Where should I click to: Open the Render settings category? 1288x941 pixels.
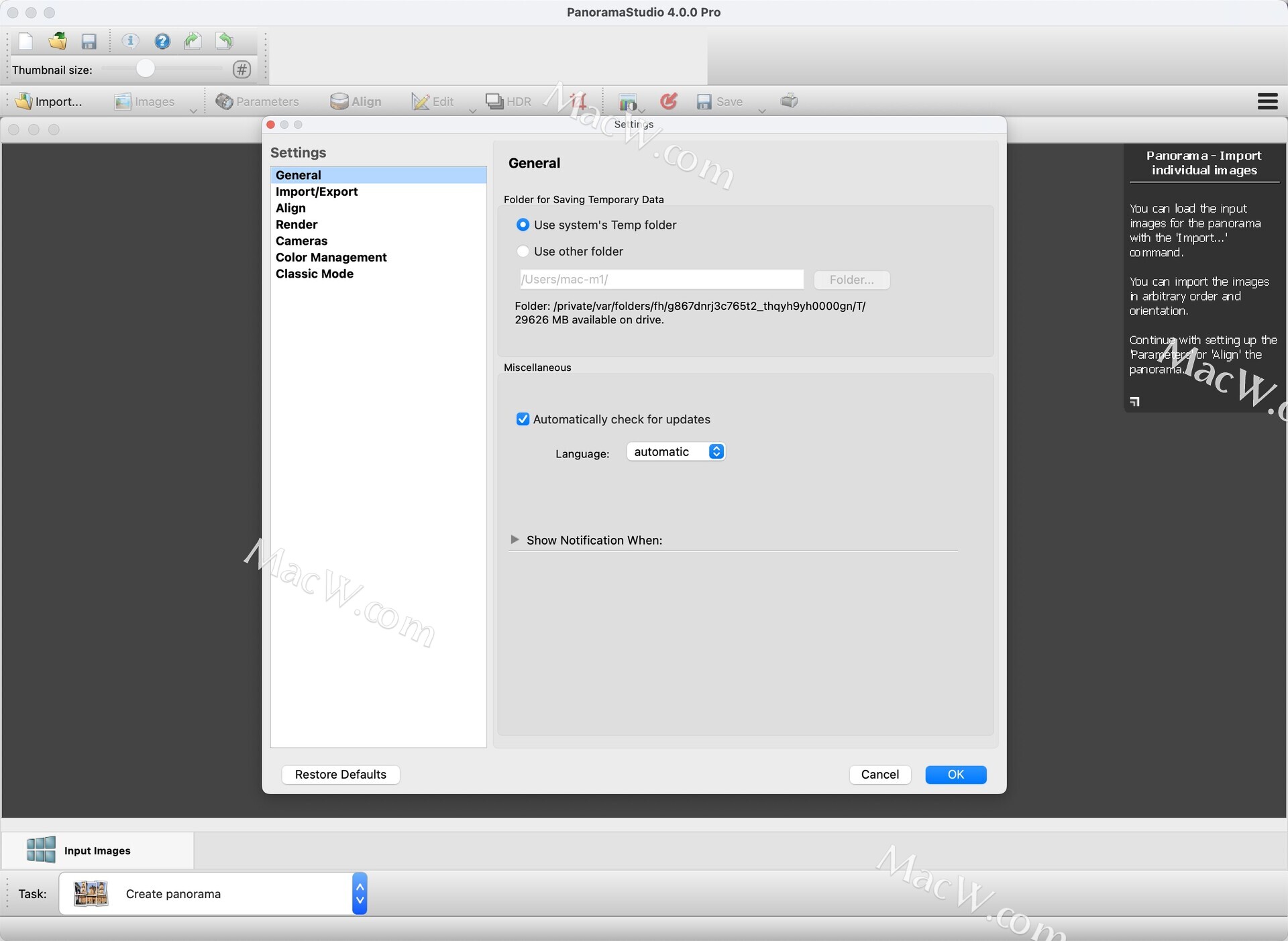click(378, 225)
